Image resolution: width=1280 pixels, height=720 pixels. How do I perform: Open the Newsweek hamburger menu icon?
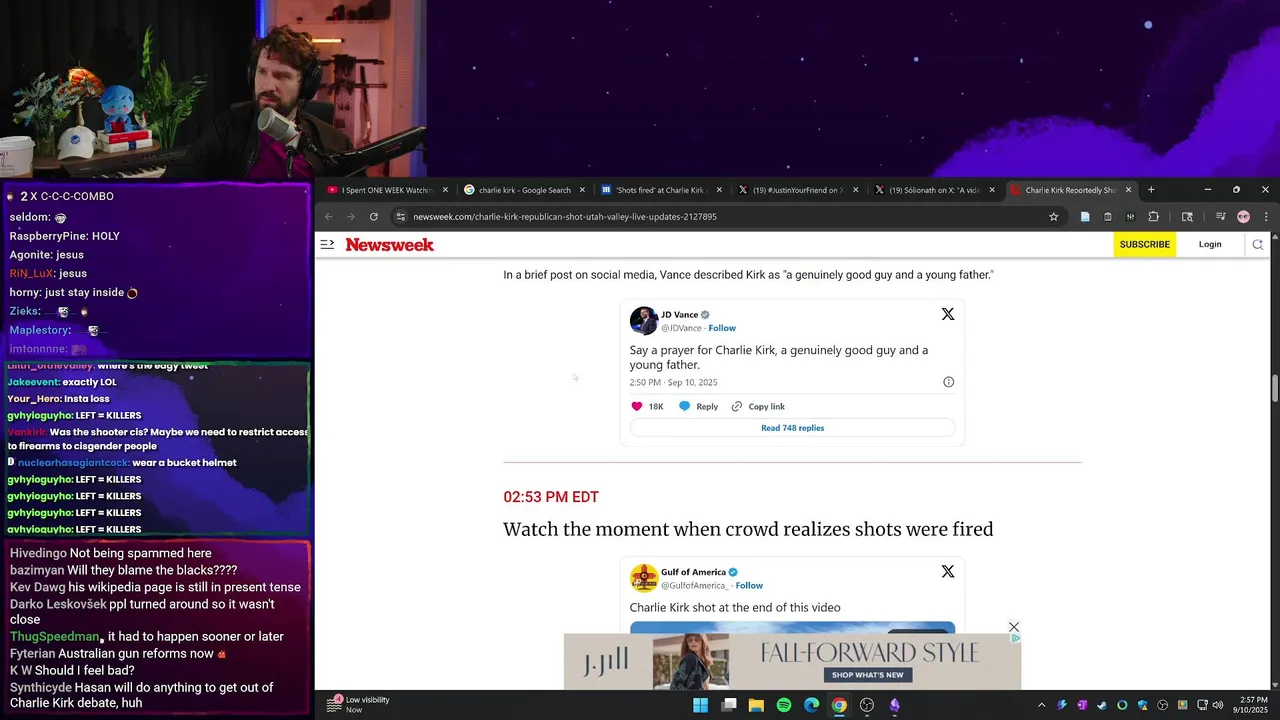pos(327,244)
